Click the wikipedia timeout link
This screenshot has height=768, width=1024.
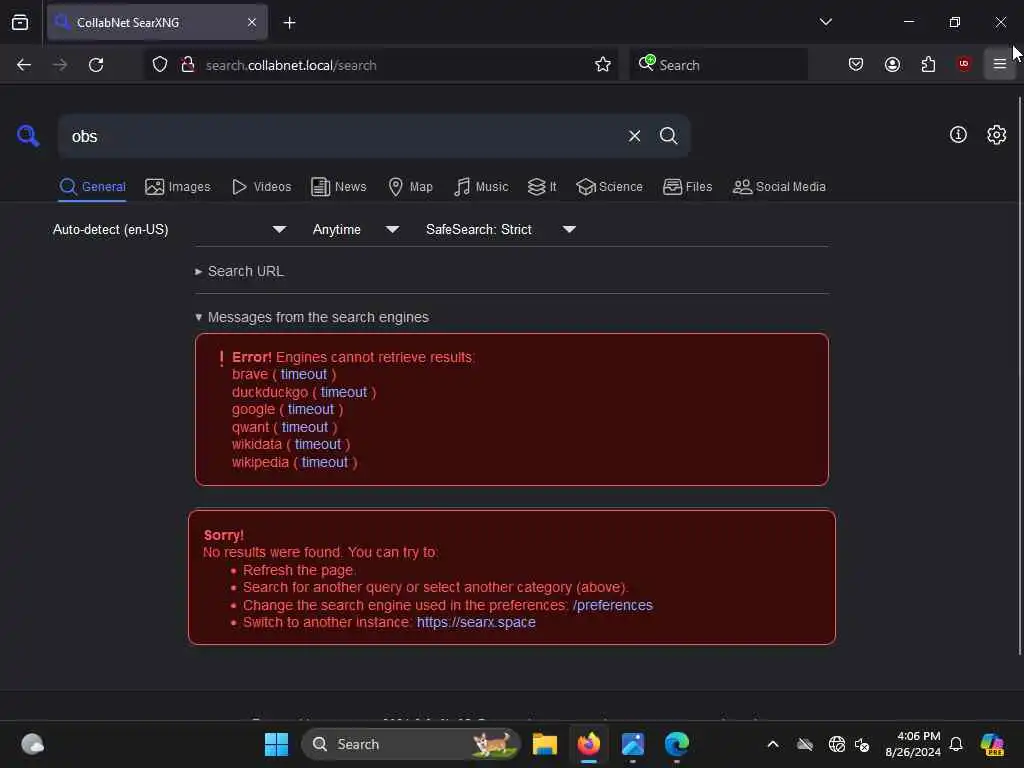325,462
